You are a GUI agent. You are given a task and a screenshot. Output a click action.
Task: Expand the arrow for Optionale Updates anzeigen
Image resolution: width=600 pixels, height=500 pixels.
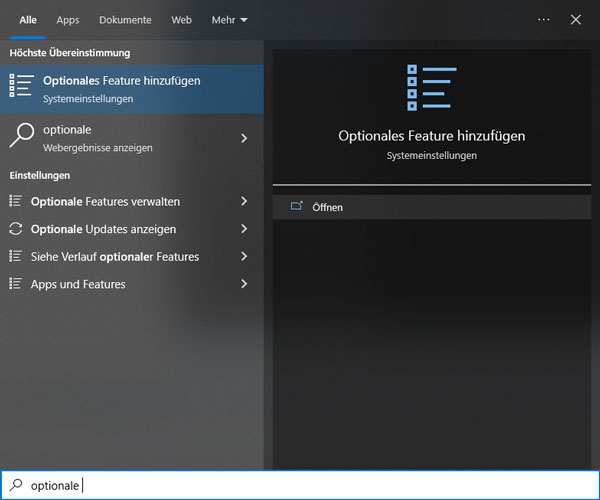(244, 229)
